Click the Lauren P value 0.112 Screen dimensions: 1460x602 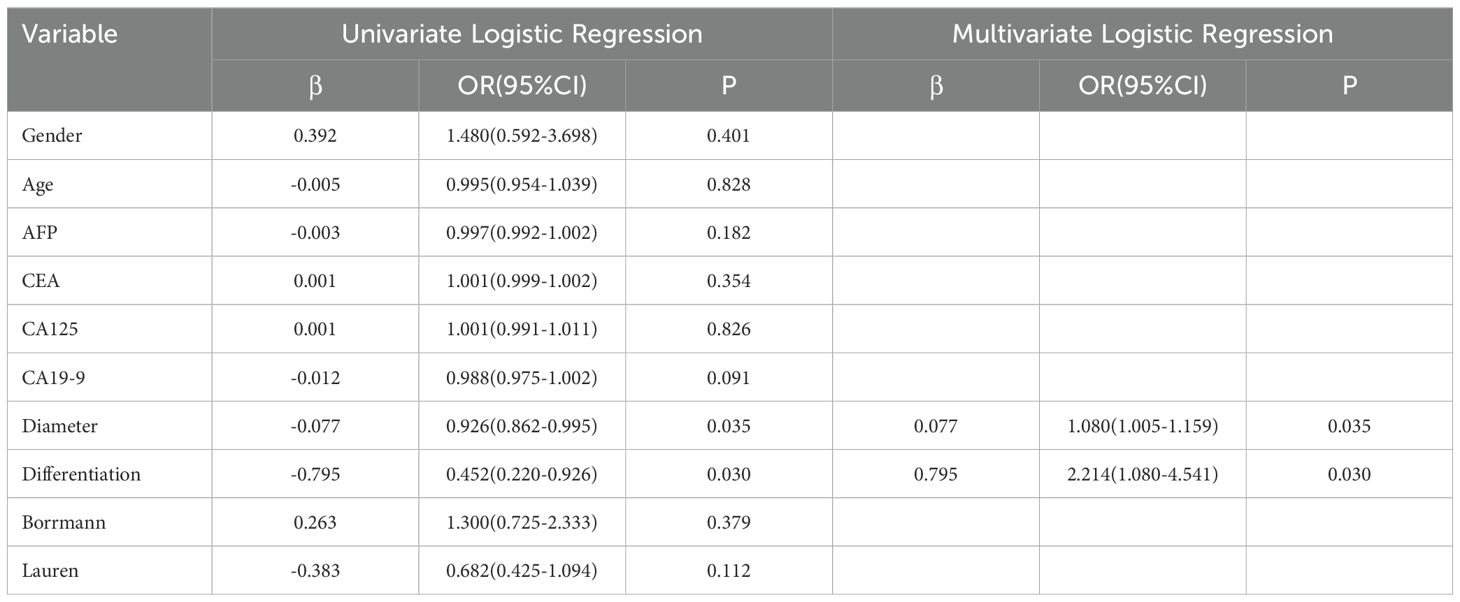point(729,571)
